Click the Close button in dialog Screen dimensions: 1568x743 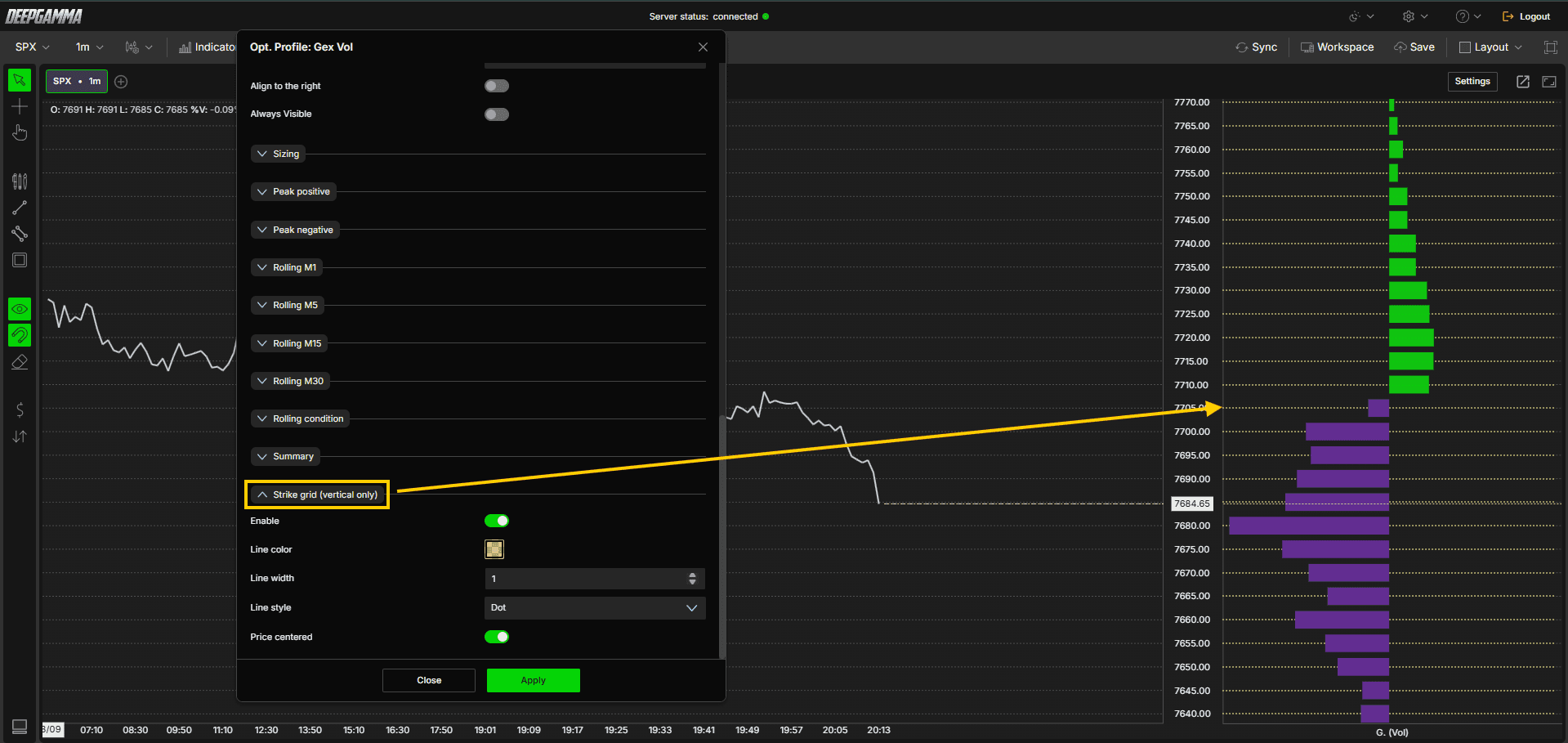pos(429,680)
